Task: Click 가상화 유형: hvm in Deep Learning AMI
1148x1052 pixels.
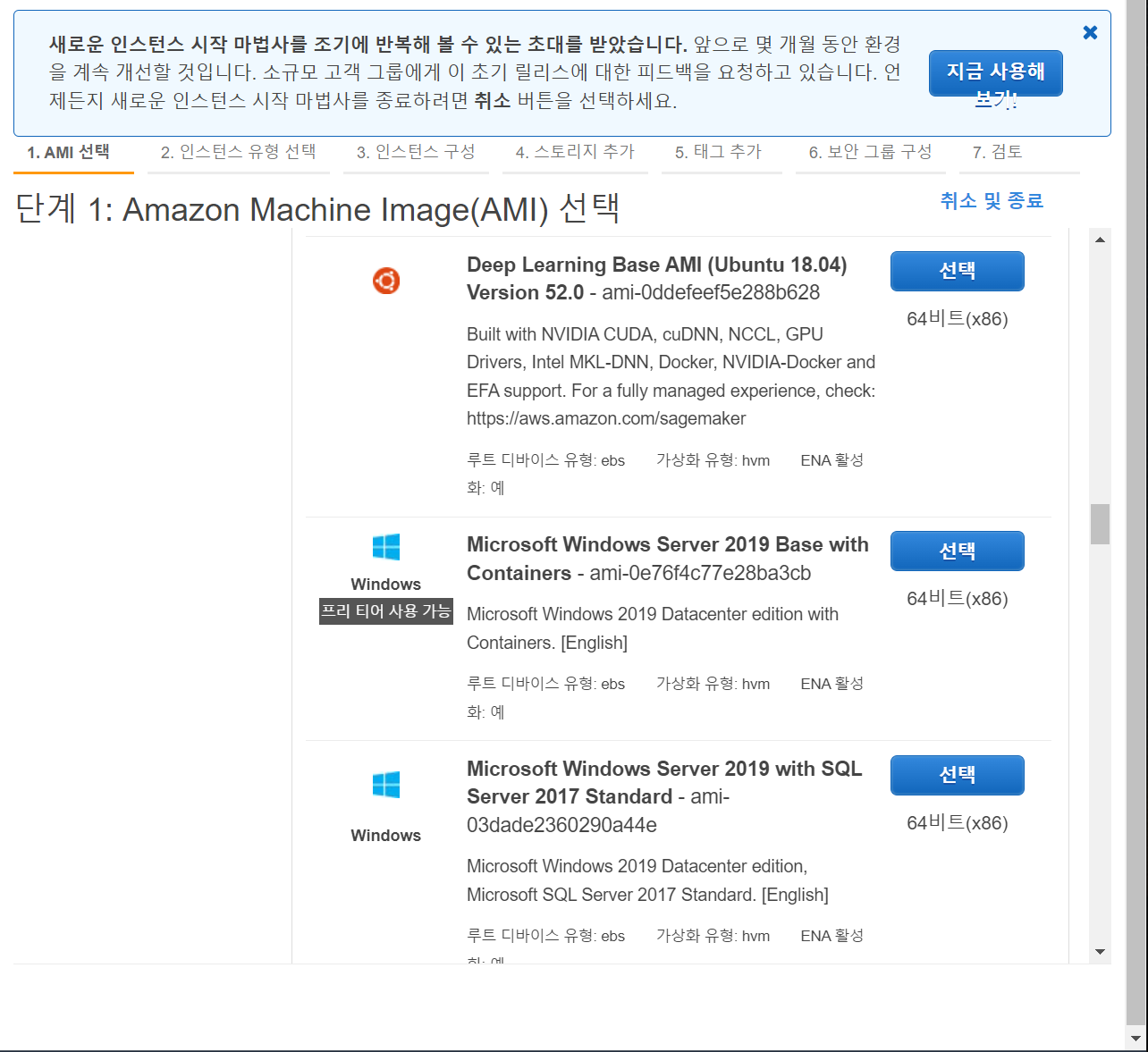Action: (x=713, y=460)
